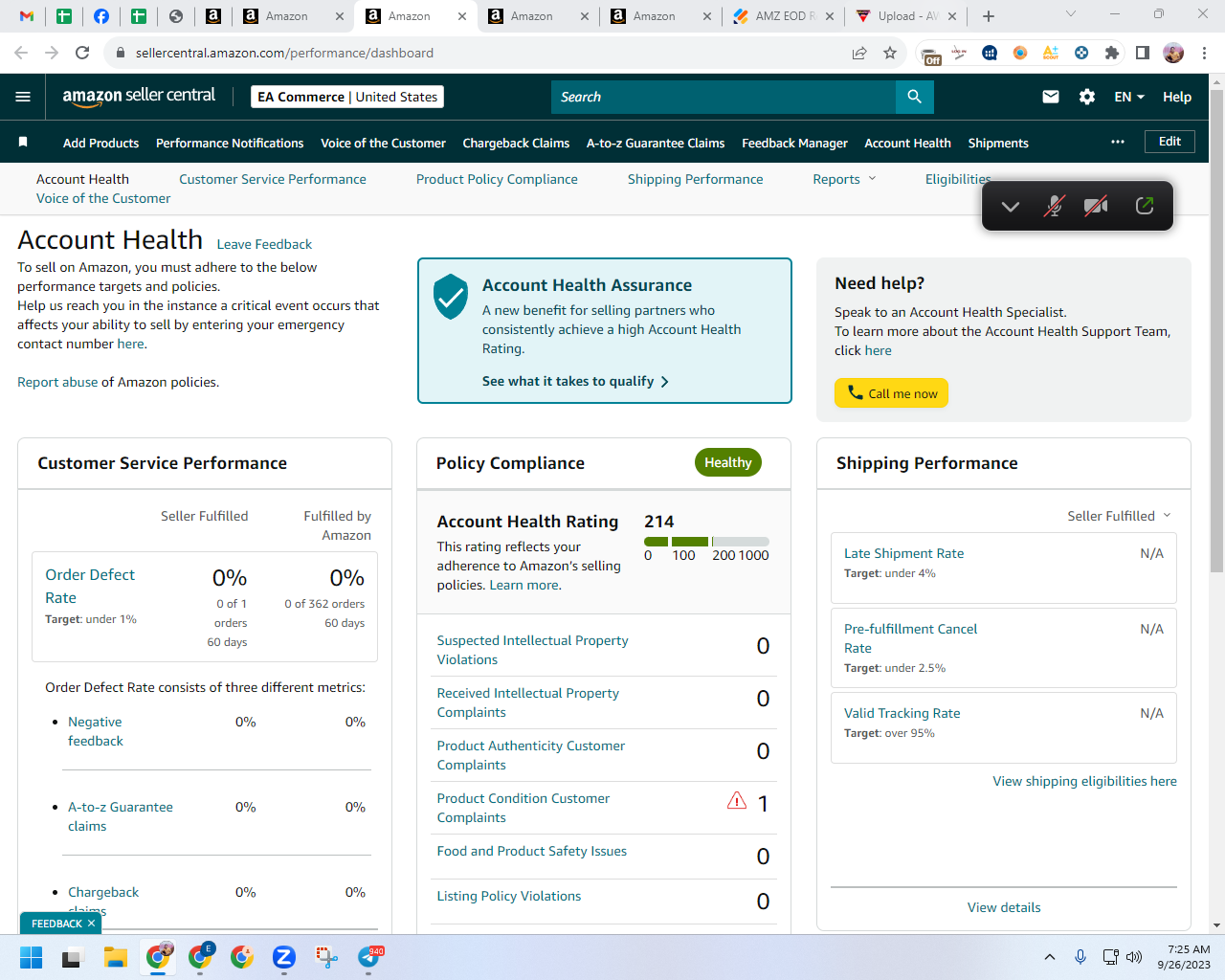The width and height of the screenshot is (1225, 980).
Task: Open the Snipping Tool on the taskbar
Action: pos(326,957)
